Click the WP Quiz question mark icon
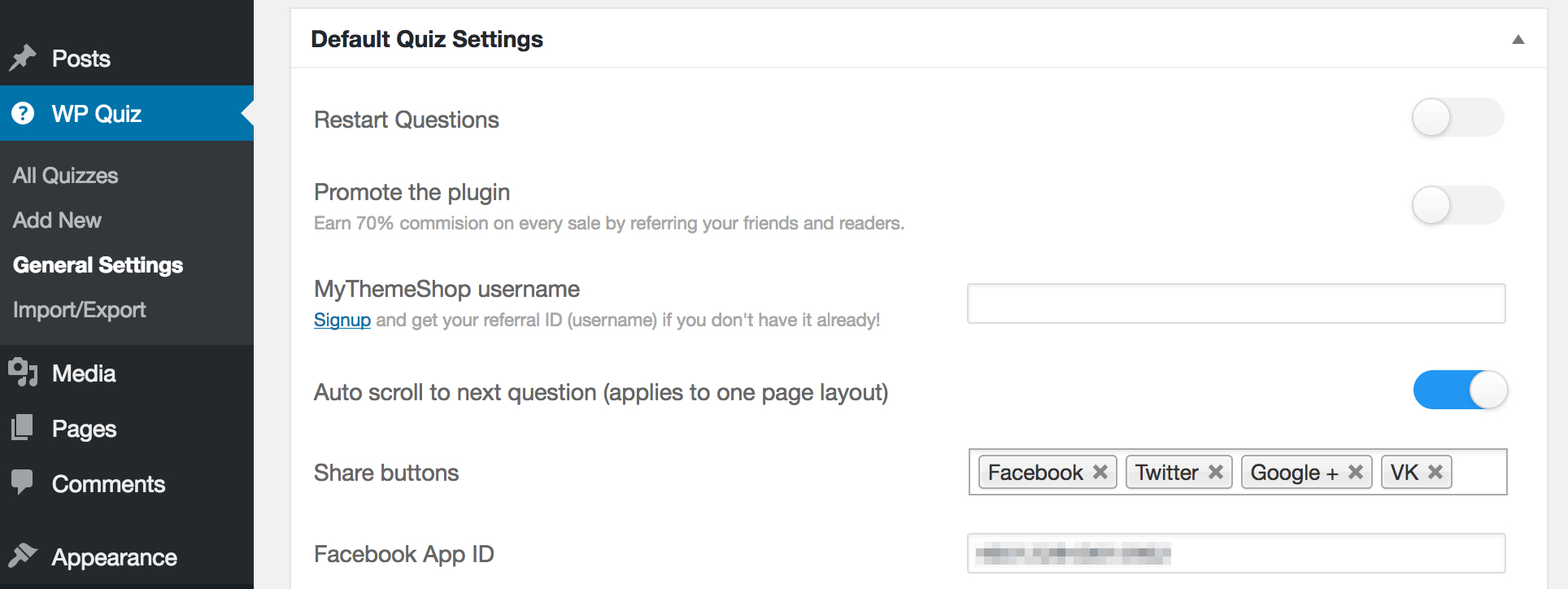Image resolution: width=1568 pixels, height=589 pixels. (23, 113)
